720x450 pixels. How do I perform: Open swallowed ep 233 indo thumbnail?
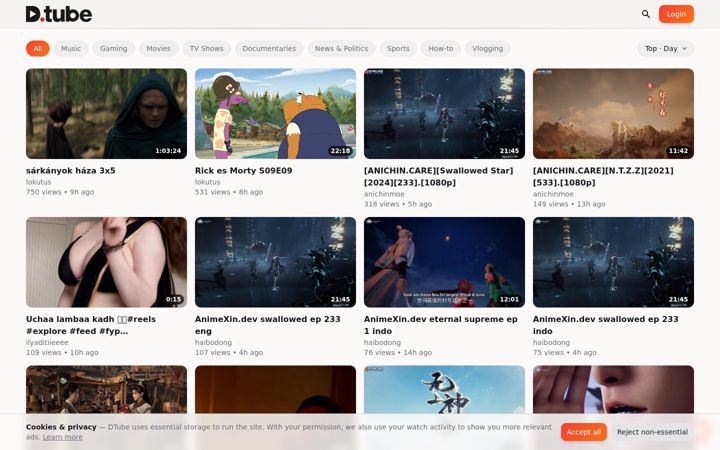pos(613,262)
